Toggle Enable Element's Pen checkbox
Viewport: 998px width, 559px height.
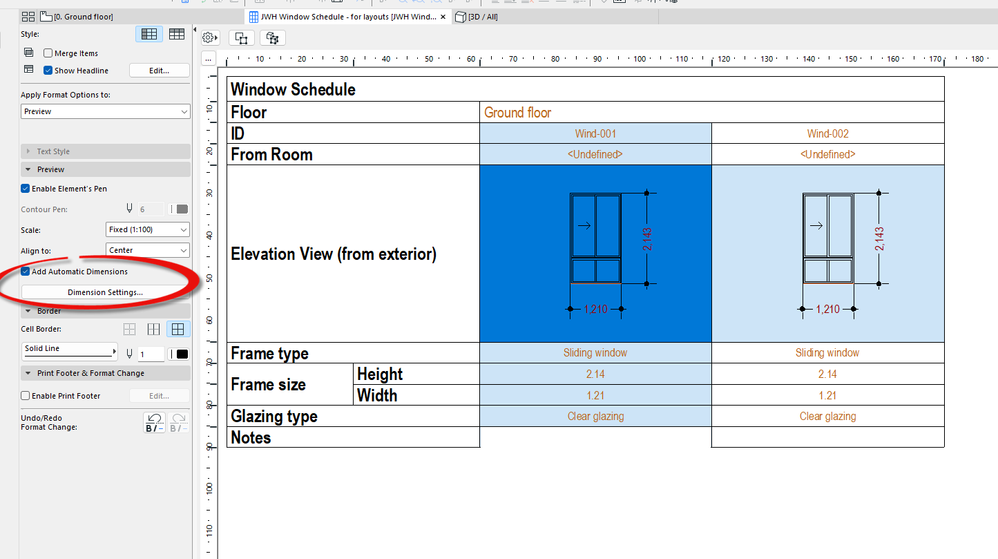coord(25,188)
